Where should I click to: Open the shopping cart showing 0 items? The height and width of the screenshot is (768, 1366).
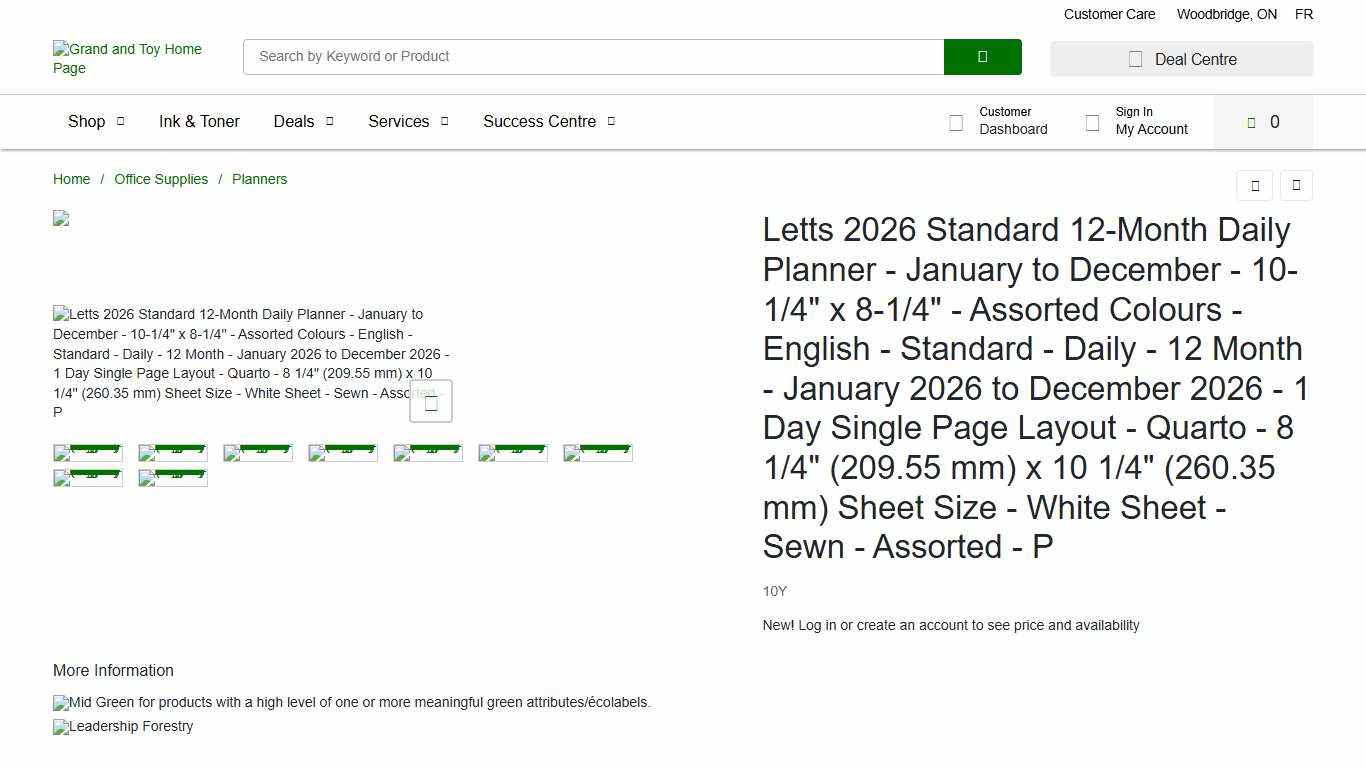(1263, 122)
